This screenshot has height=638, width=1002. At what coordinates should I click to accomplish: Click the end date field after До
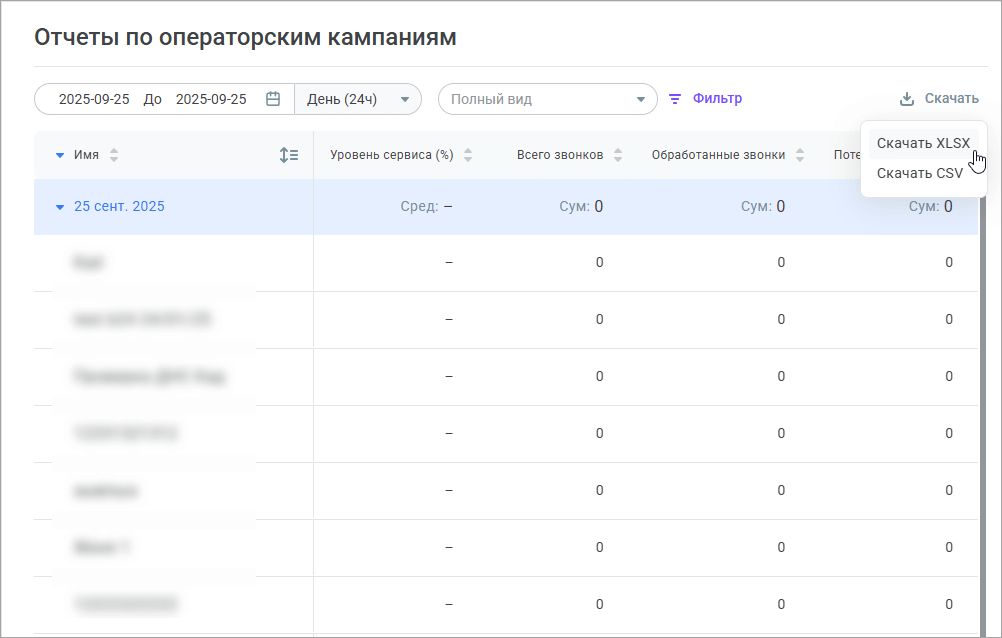coord(210,99)
